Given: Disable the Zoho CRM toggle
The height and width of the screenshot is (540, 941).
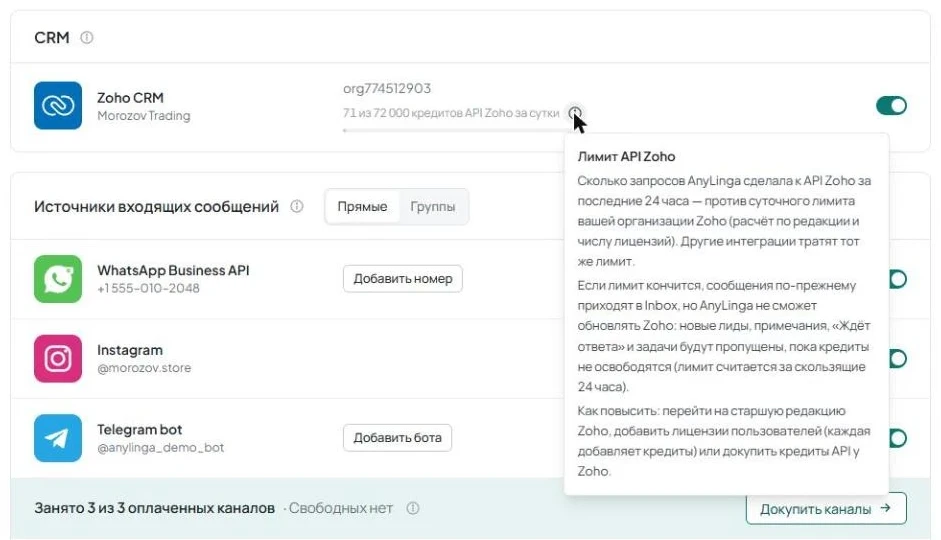Looking at the screenshot, I should [891, 106].
